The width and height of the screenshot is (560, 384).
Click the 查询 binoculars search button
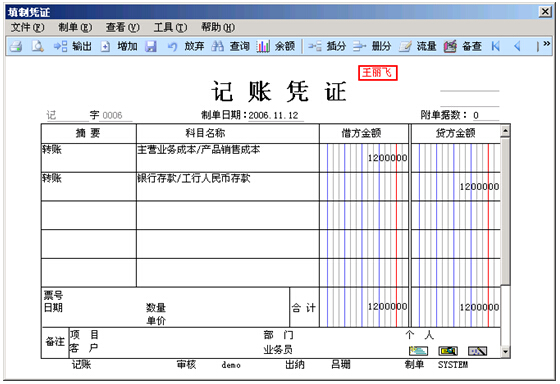[x=230, y=46]
